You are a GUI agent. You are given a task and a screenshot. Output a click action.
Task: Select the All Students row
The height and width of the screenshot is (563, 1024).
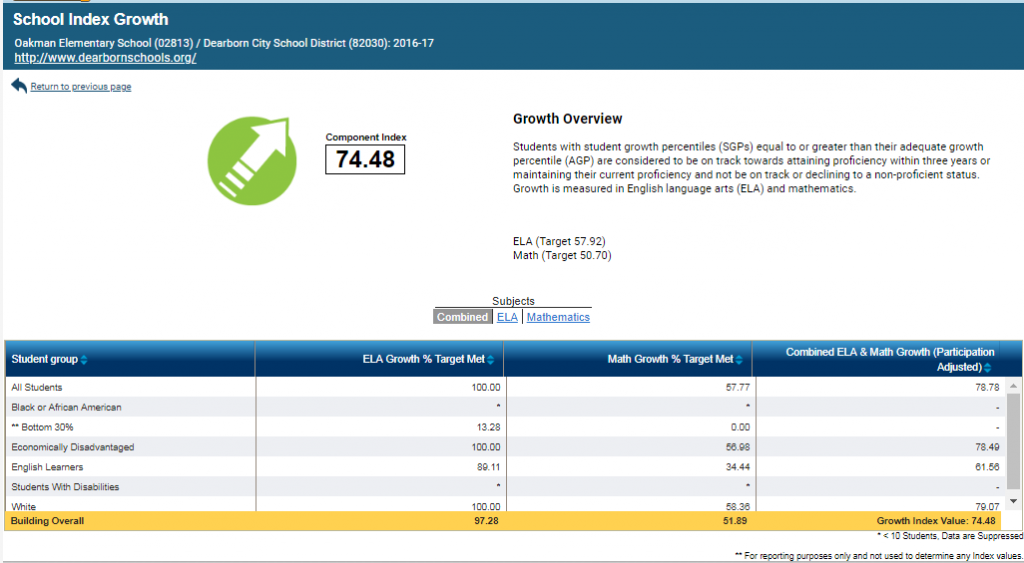click(36, 387)
